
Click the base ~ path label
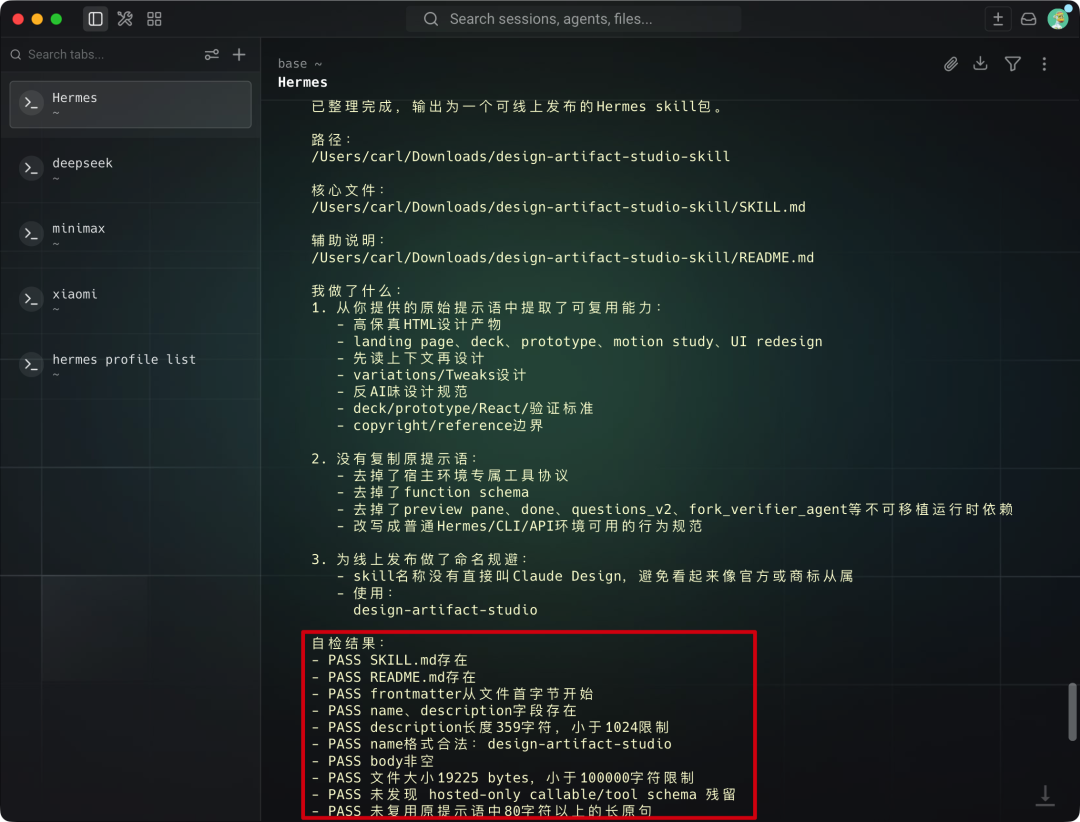point(300,63)
